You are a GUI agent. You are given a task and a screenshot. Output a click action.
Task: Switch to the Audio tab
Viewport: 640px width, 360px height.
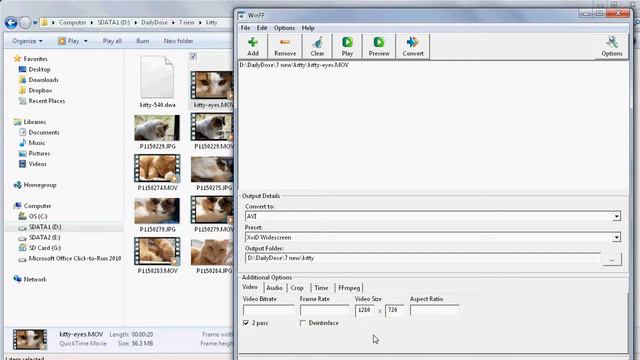[x=274, y=288]
